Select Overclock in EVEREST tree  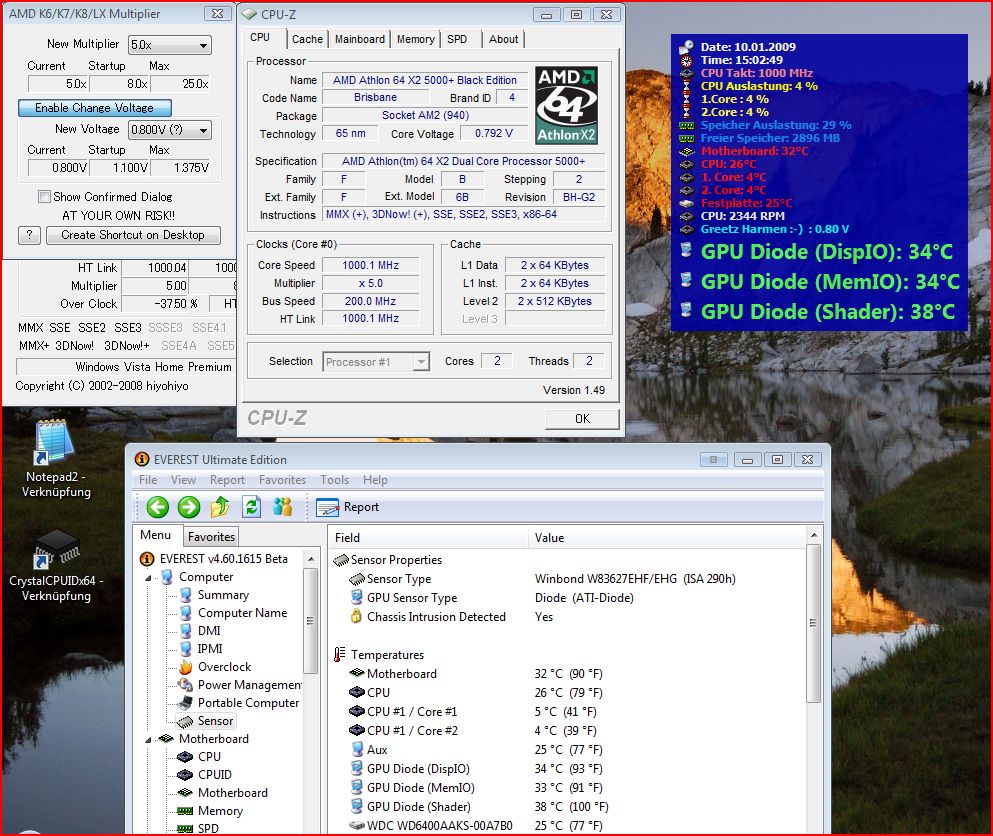(x=224, y=667)
